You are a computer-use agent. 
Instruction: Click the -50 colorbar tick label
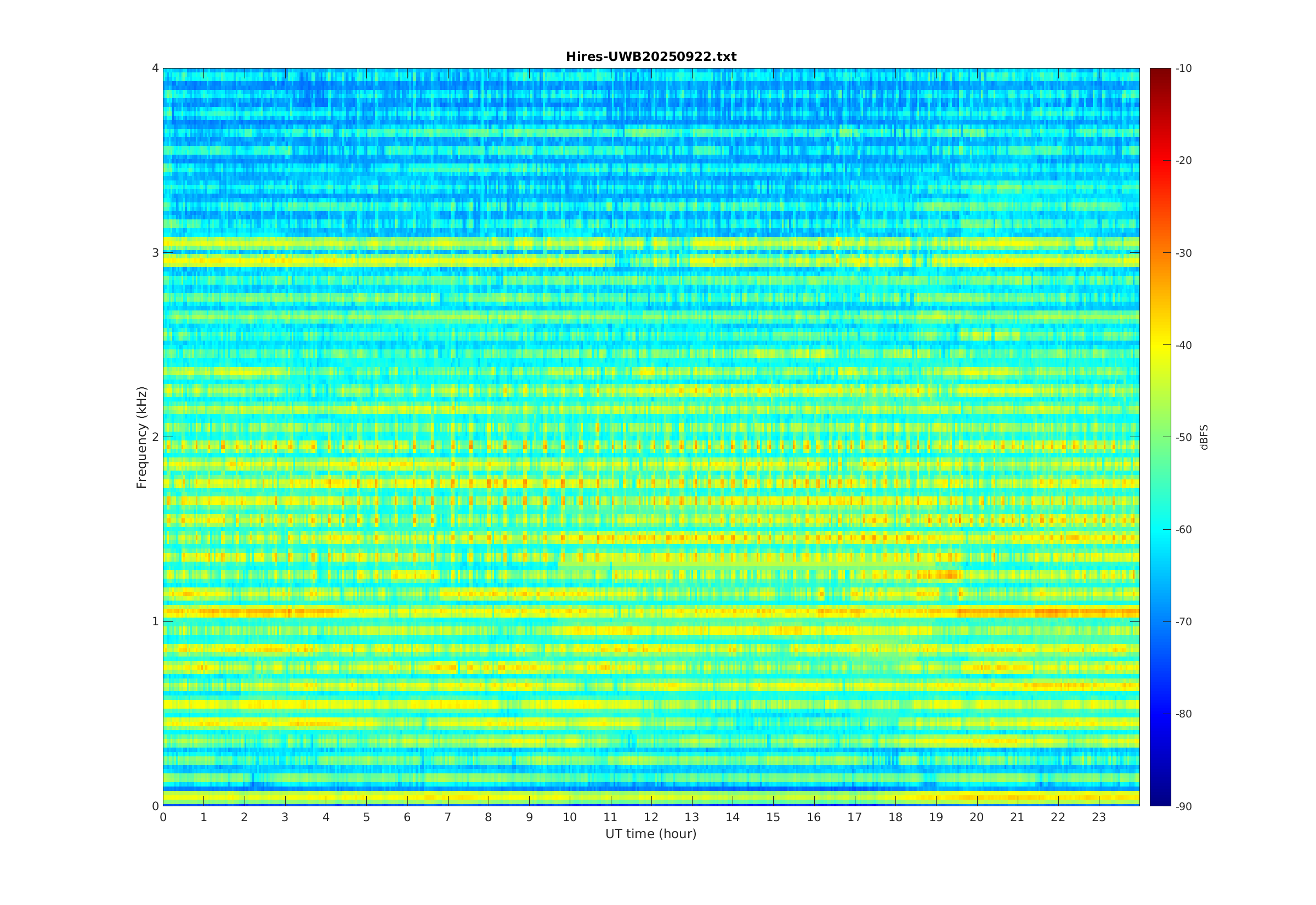coord(1183,437)
